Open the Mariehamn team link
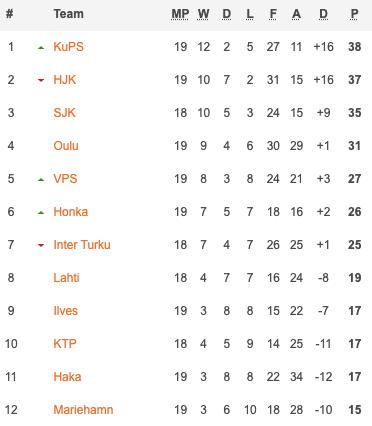The height and width of the screenshot is (426, 372). point(83,410)
